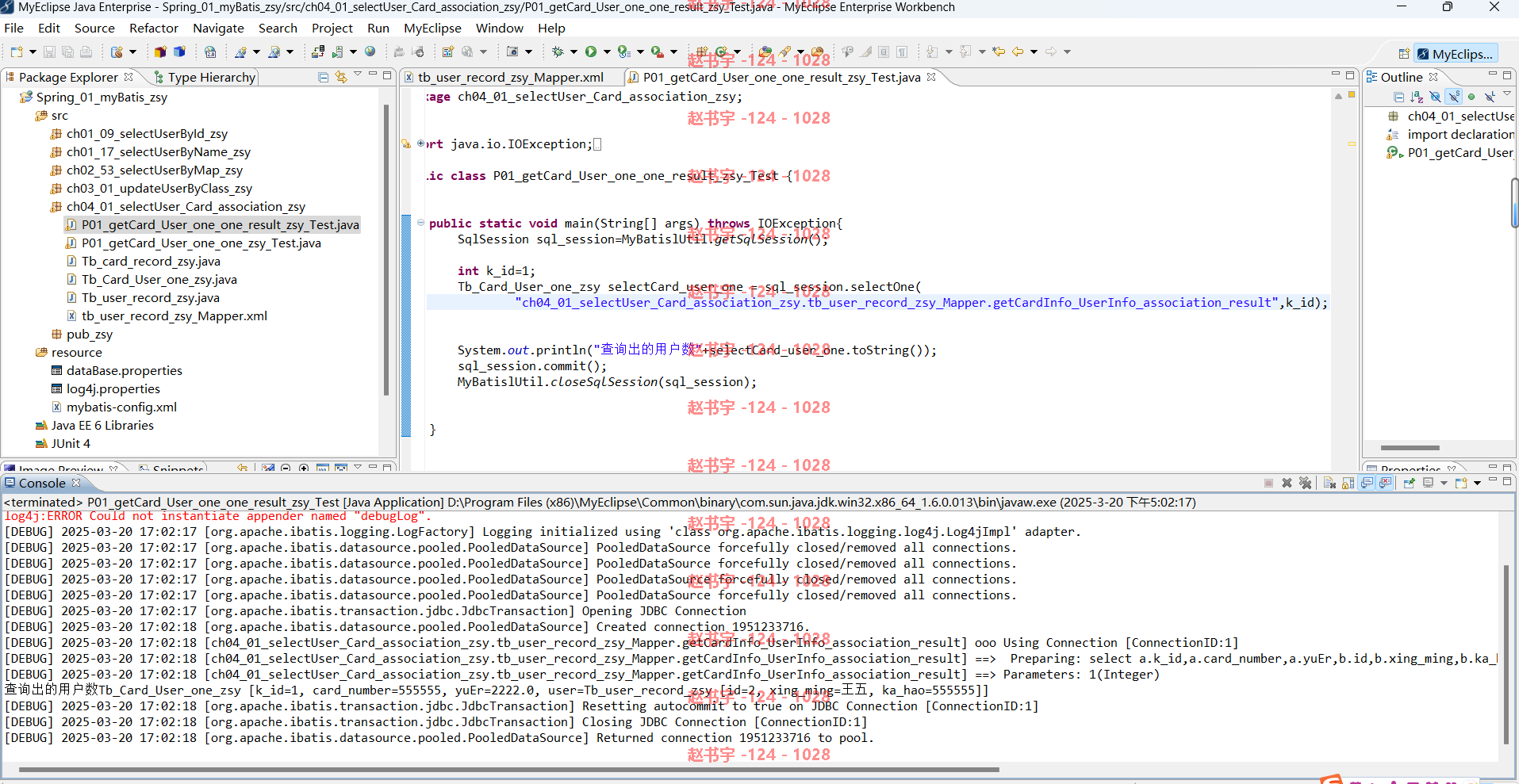Click the Save toolbar icon
1519x784 pixels.
click(49, 52)
